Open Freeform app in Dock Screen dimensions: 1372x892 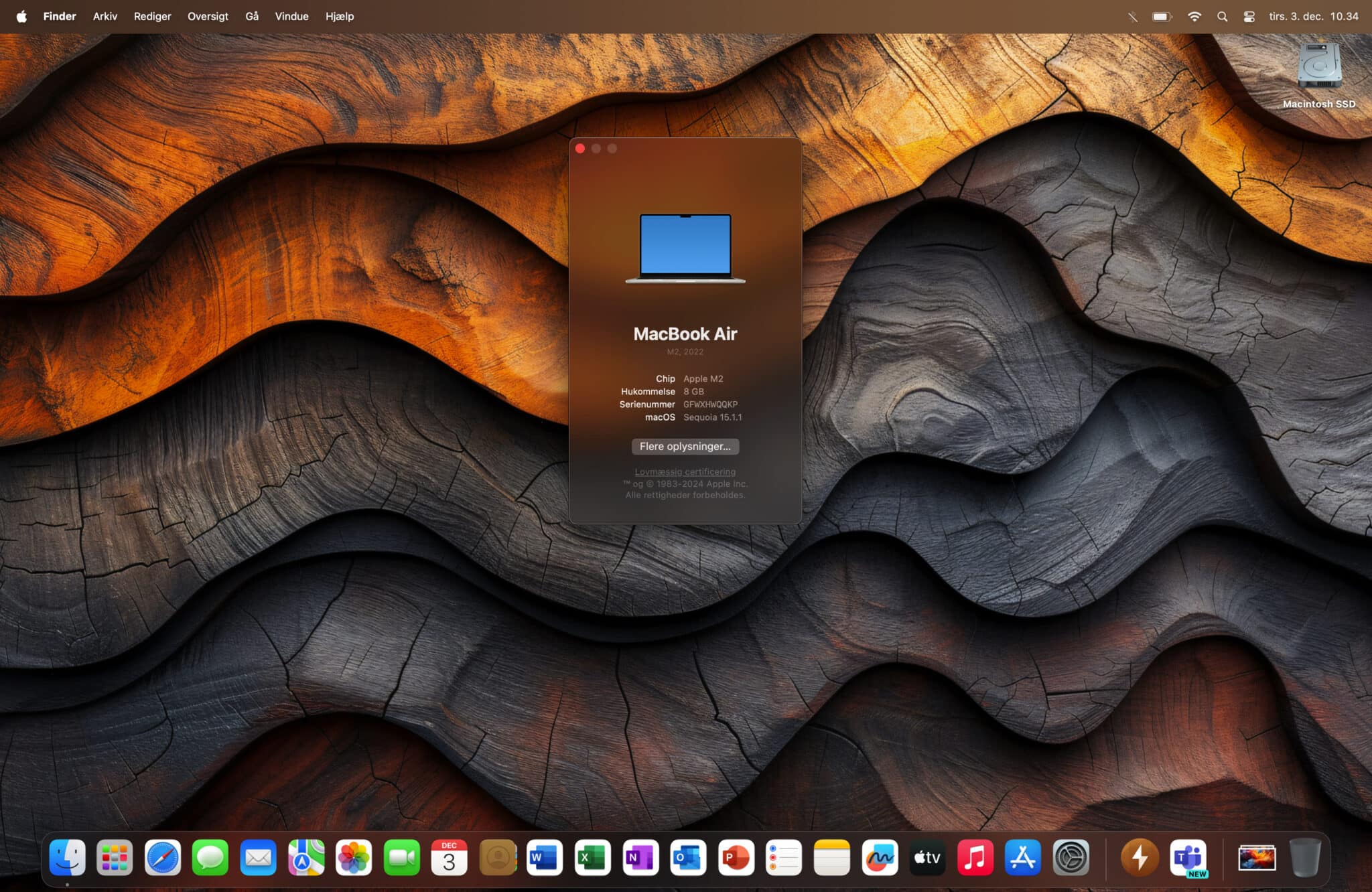[x=880, y=857]
